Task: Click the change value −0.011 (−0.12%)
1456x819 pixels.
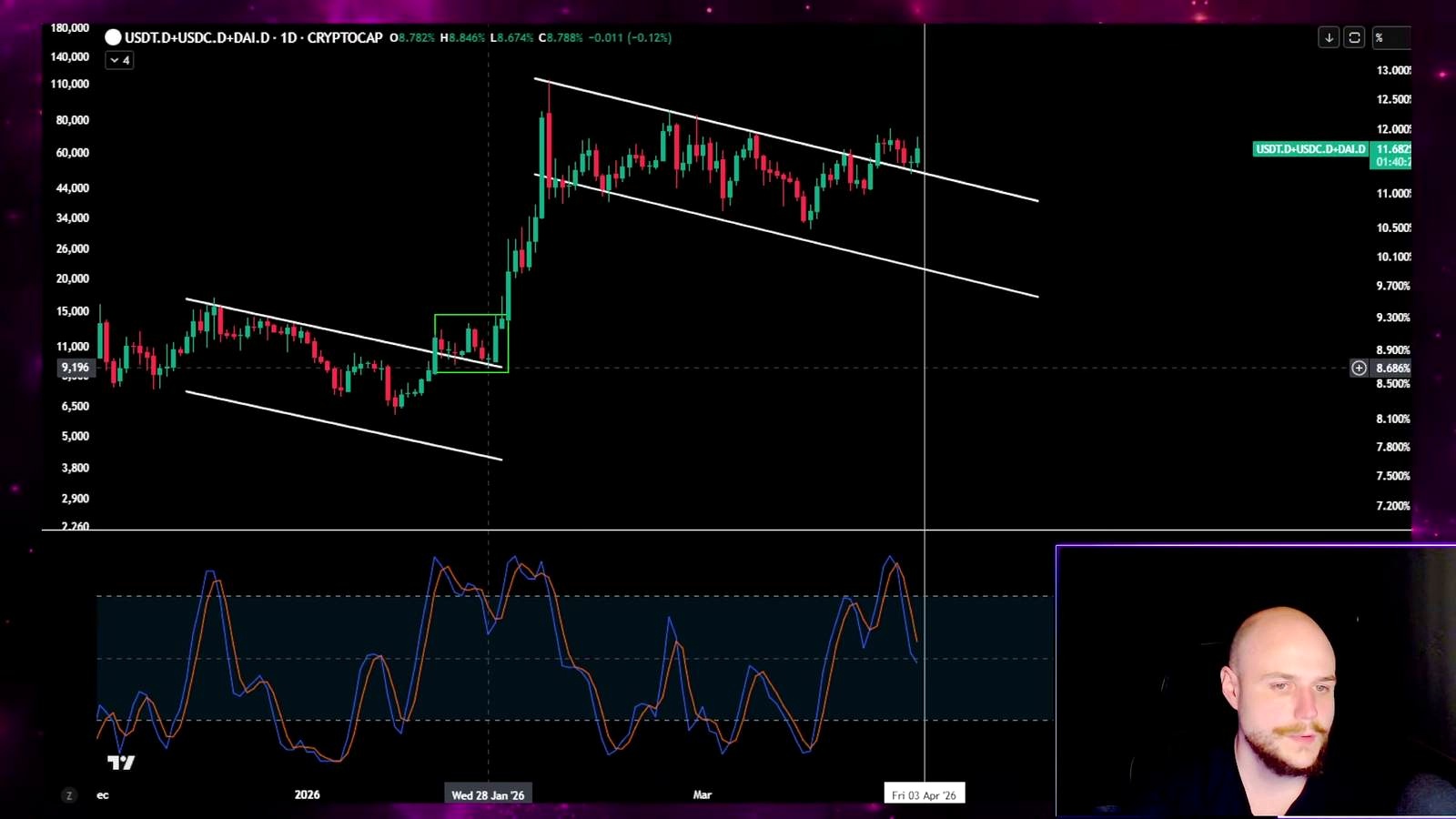Action: (x=630, y=37)
